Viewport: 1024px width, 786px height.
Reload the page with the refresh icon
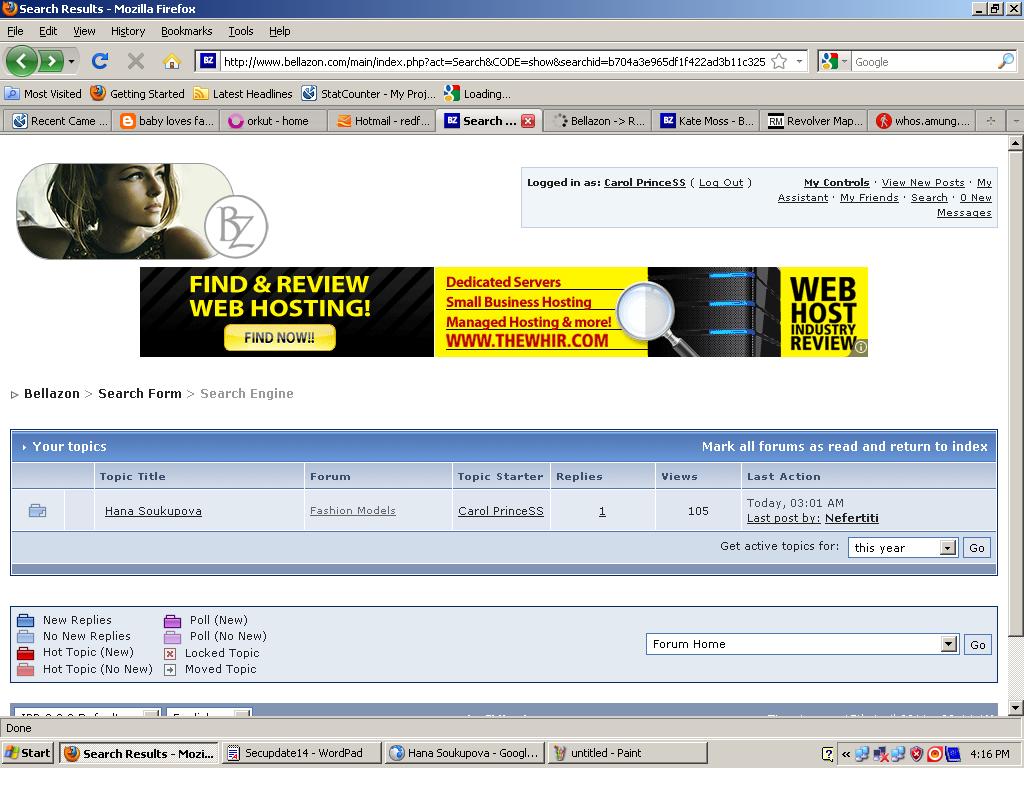pos(100,61)
